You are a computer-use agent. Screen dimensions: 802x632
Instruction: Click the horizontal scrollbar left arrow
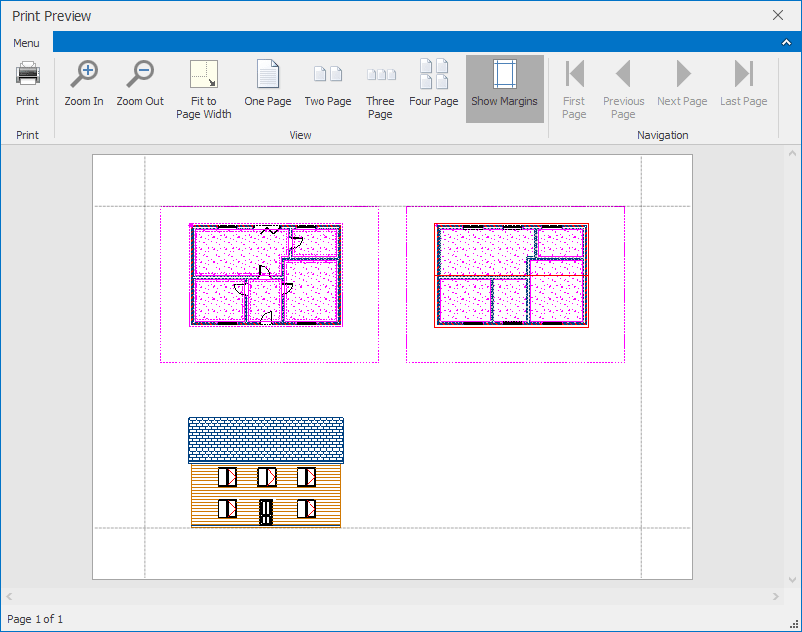click(10, 597)
